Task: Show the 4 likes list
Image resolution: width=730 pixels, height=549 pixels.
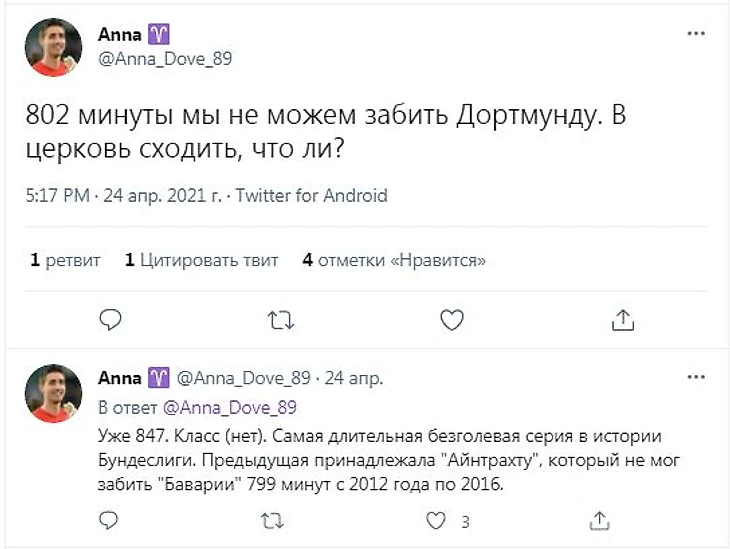Action: click(x=394, y=260)
